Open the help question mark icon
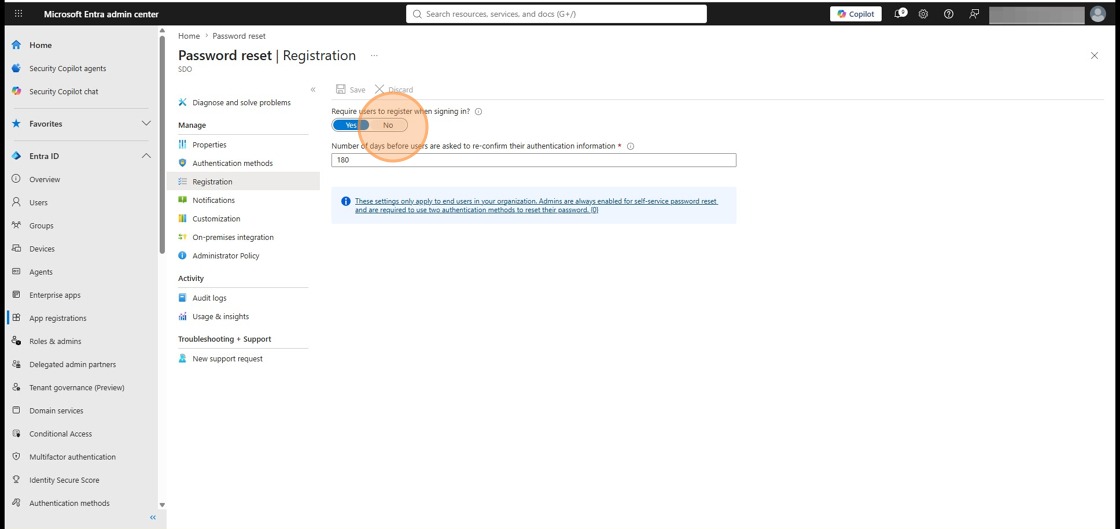Screen dimensions: 1120x529 [949, 14]
